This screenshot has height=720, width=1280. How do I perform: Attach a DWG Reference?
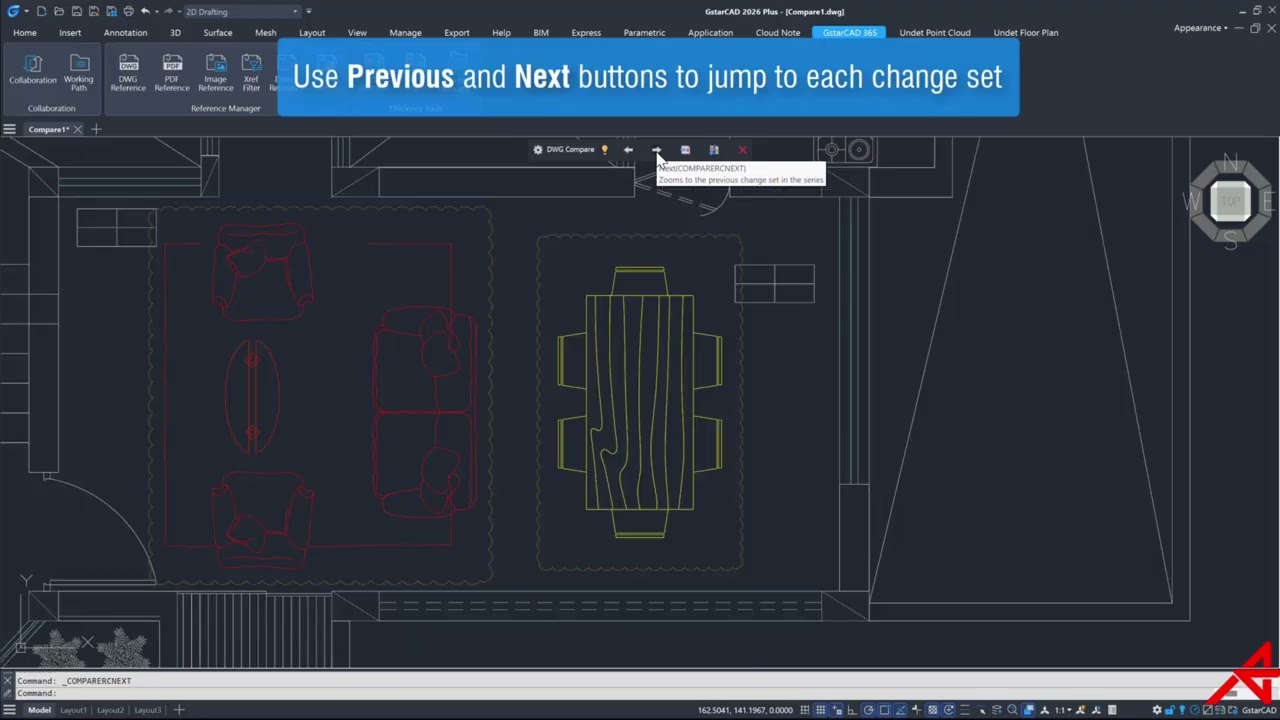(x=128, y=72)
